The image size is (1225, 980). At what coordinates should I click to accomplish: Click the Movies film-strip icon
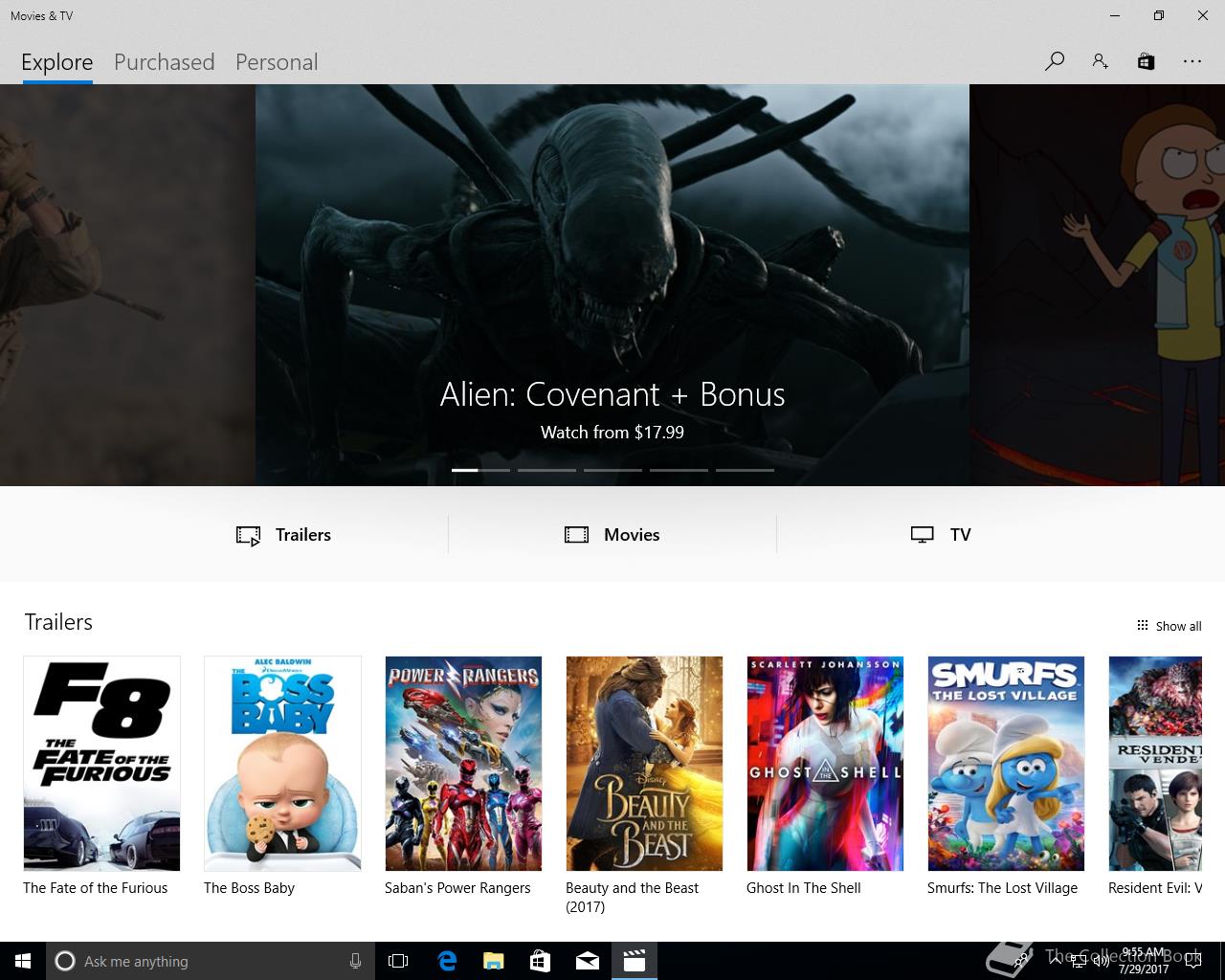click(x=576, y=535)
